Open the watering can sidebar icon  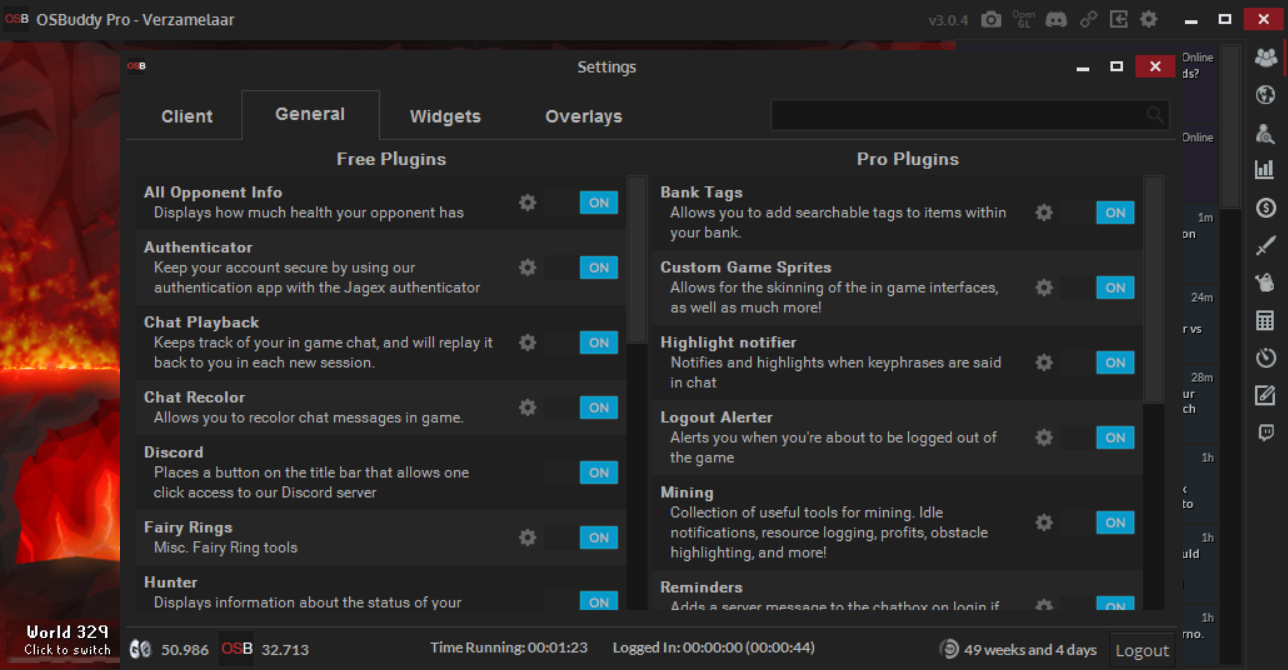click(x=1265, y=283)
